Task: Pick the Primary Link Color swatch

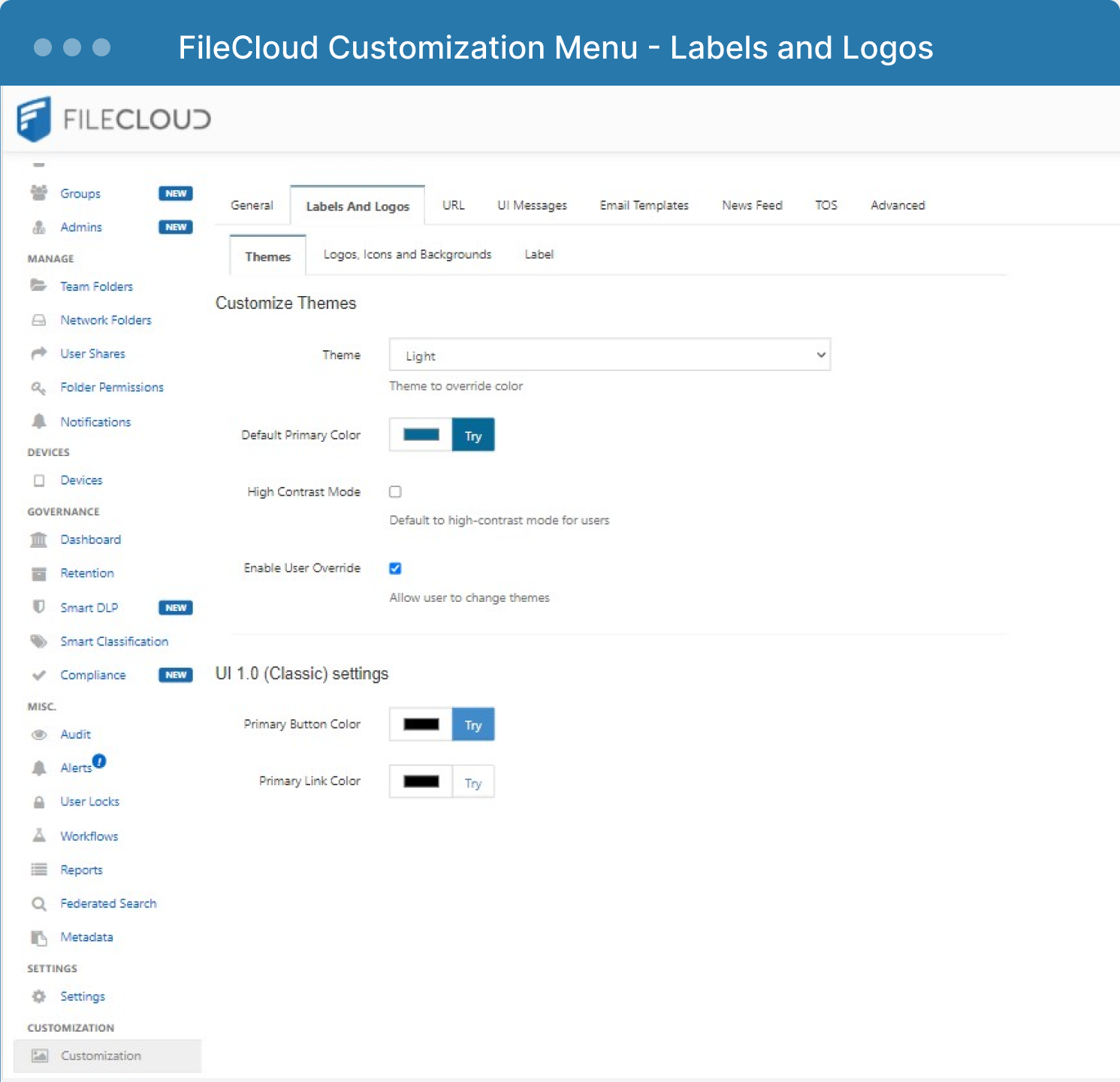Action: coord(421,782)
